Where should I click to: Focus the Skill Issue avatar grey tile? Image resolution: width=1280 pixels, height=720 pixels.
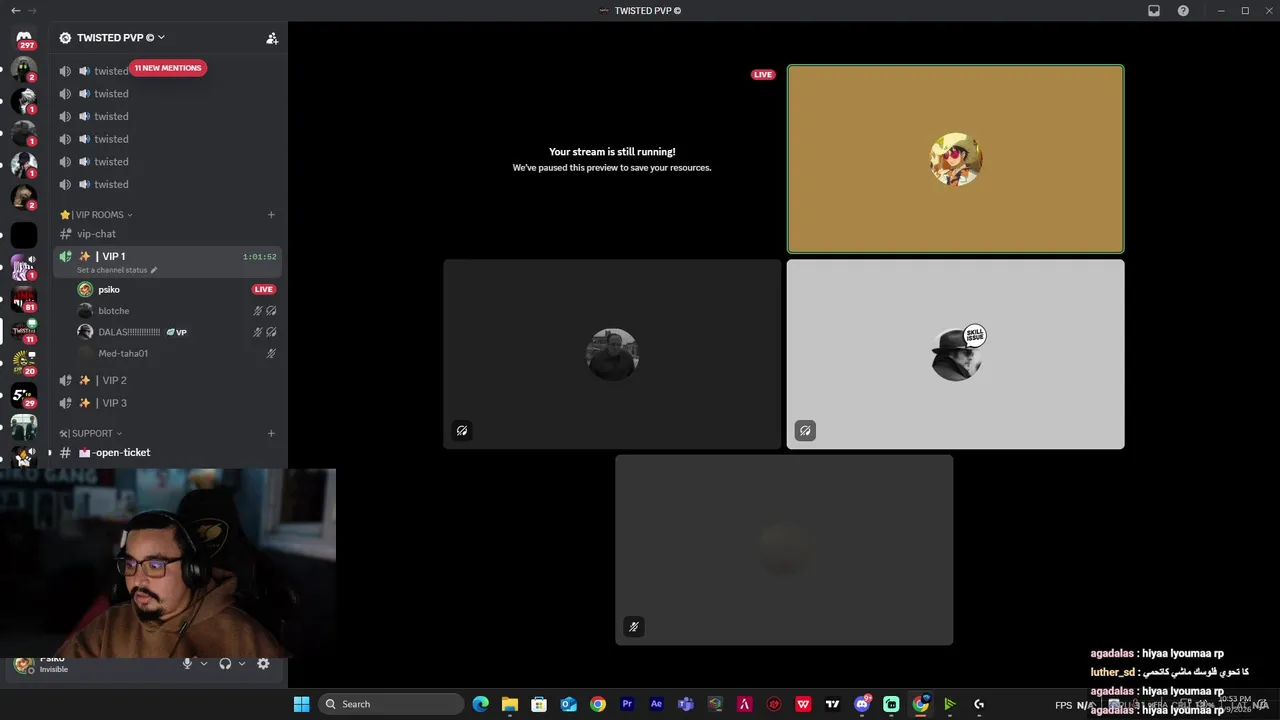(955, 354)
